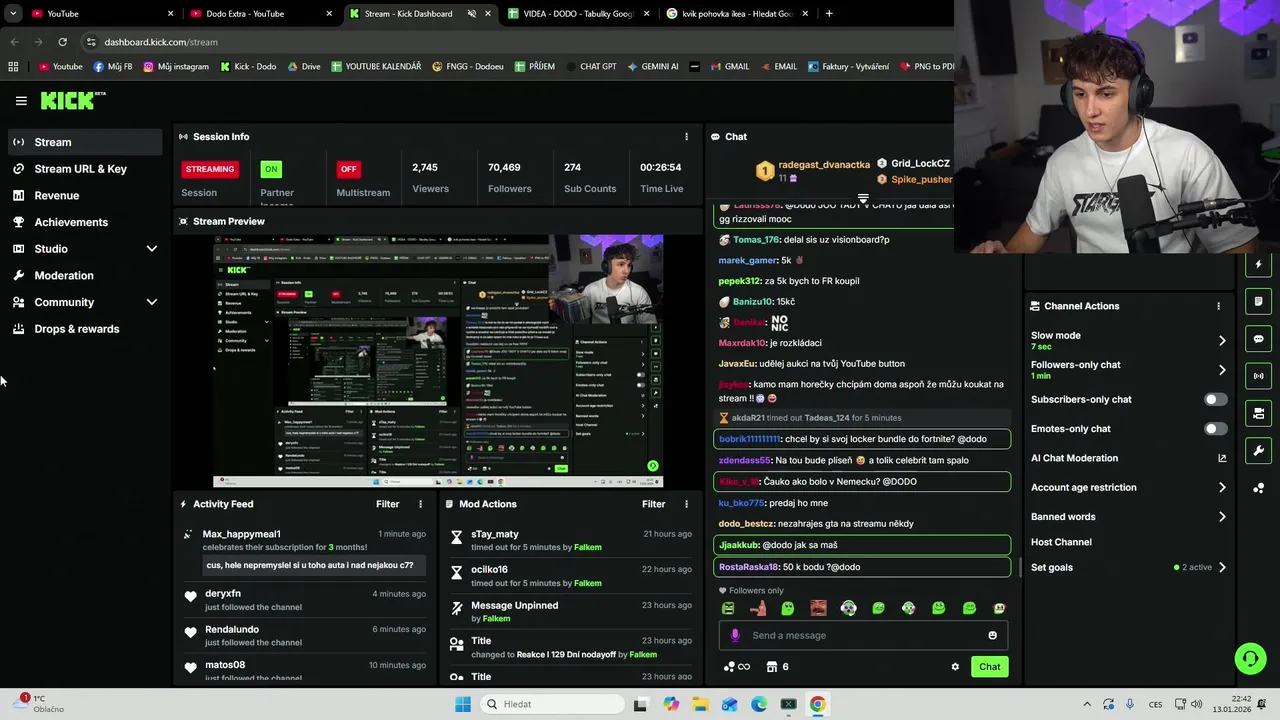Click username Max_happymeal1 in Activity Feed
The image size is (1280, 720).
pyautogui.click(x=242, y=534)
